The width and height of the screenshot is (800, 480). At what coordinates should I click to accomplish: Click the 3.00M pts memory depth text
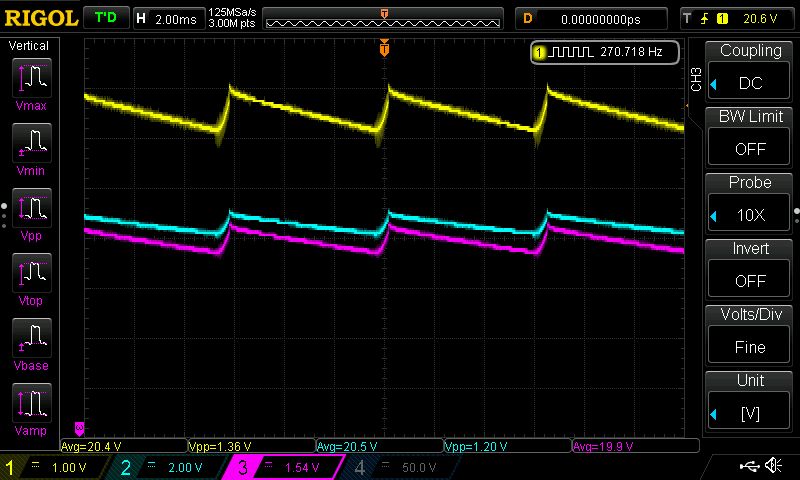click(232, 23)
